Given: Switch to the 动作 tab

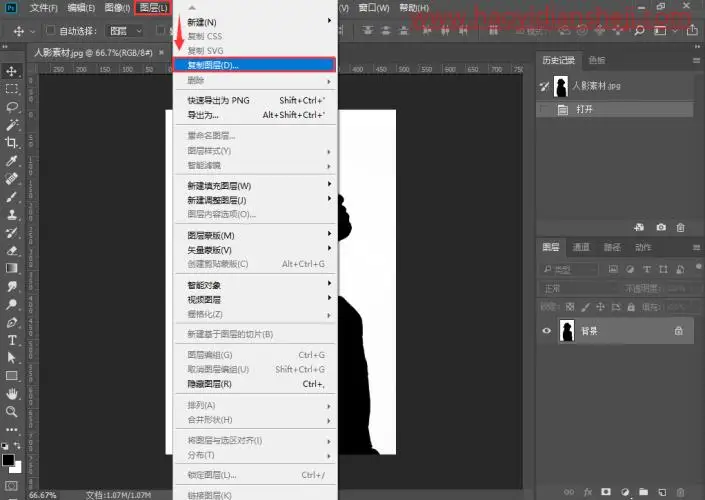Looking at the screenshot, I should click(x=643, y=247).
